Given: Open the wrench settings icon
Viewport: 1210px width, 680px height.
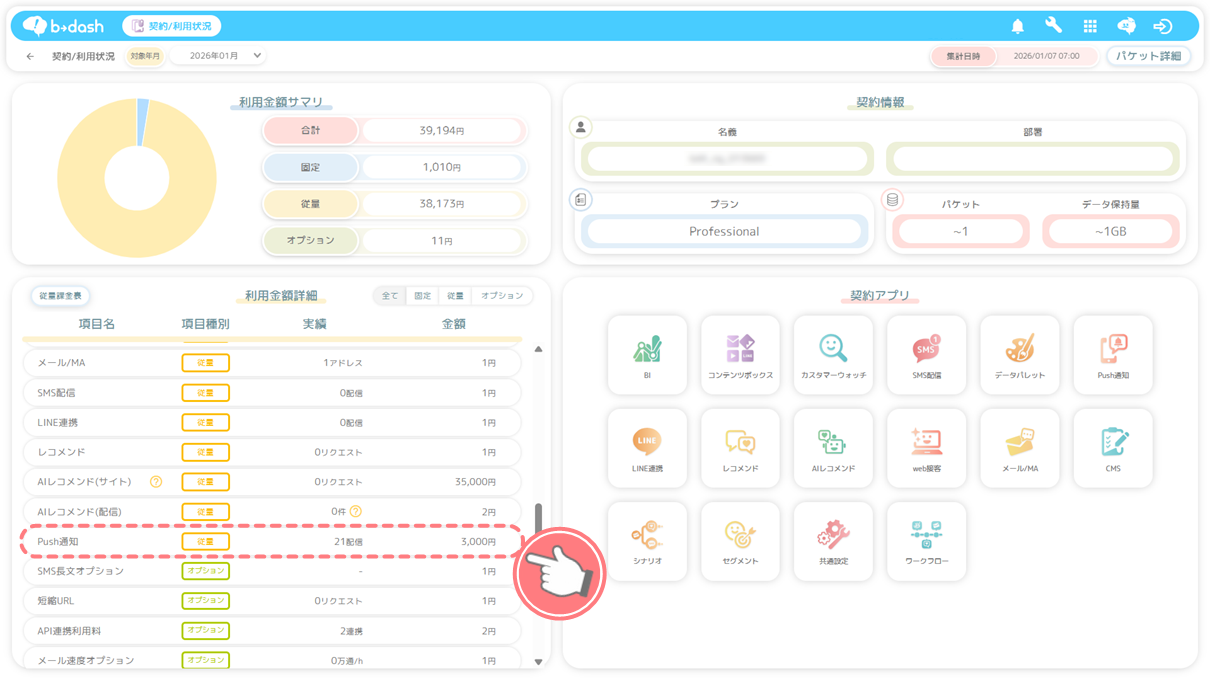Looking at the screenshot, I should pos(1053,26).
